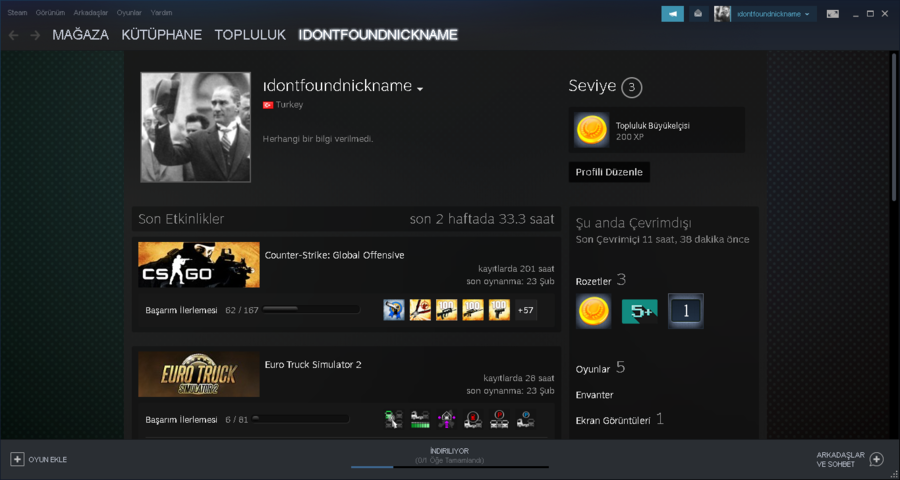Viewport: 900px width, 480px height.
Task: Open the Envanter link
Action: pos(595,395)
